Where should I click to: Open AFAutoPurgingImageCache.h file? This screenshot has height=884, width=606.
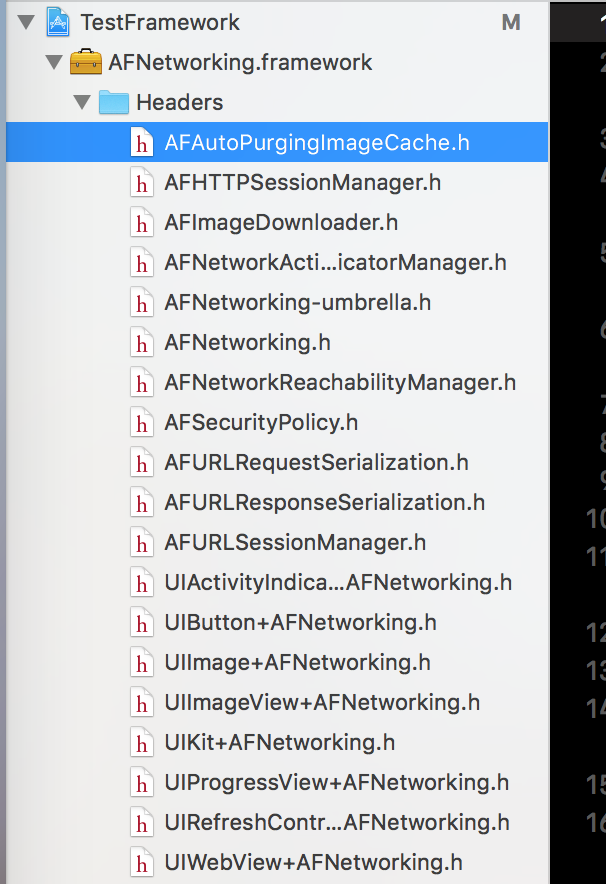click(x=277, y=142)
